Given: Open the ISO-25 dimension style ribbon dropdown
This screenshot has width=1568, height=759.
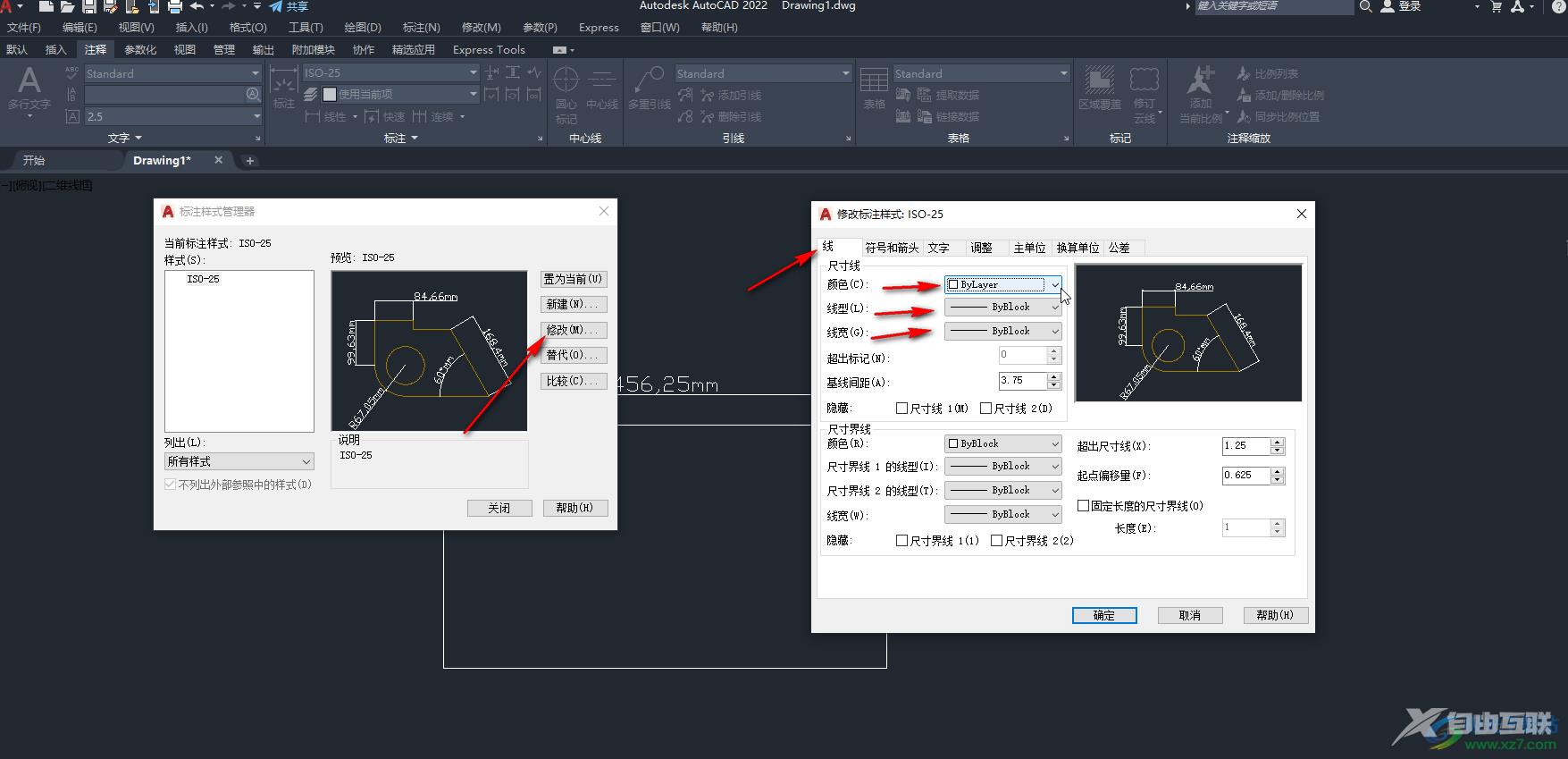Looking at the screenshot, I should tap(391, 72).
